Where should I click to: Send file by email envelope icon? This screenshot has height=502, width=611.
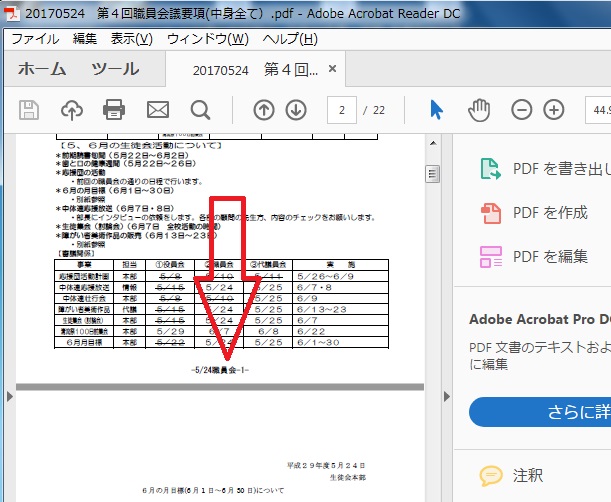[x=157, y=109]
